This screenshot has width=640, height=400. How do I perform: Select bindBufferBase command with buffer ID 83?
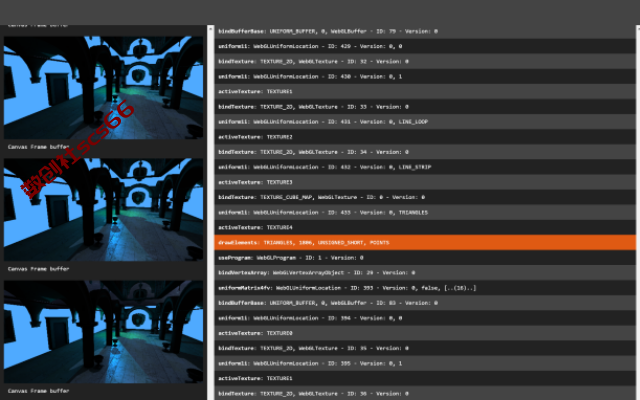(x=425, y=303)
